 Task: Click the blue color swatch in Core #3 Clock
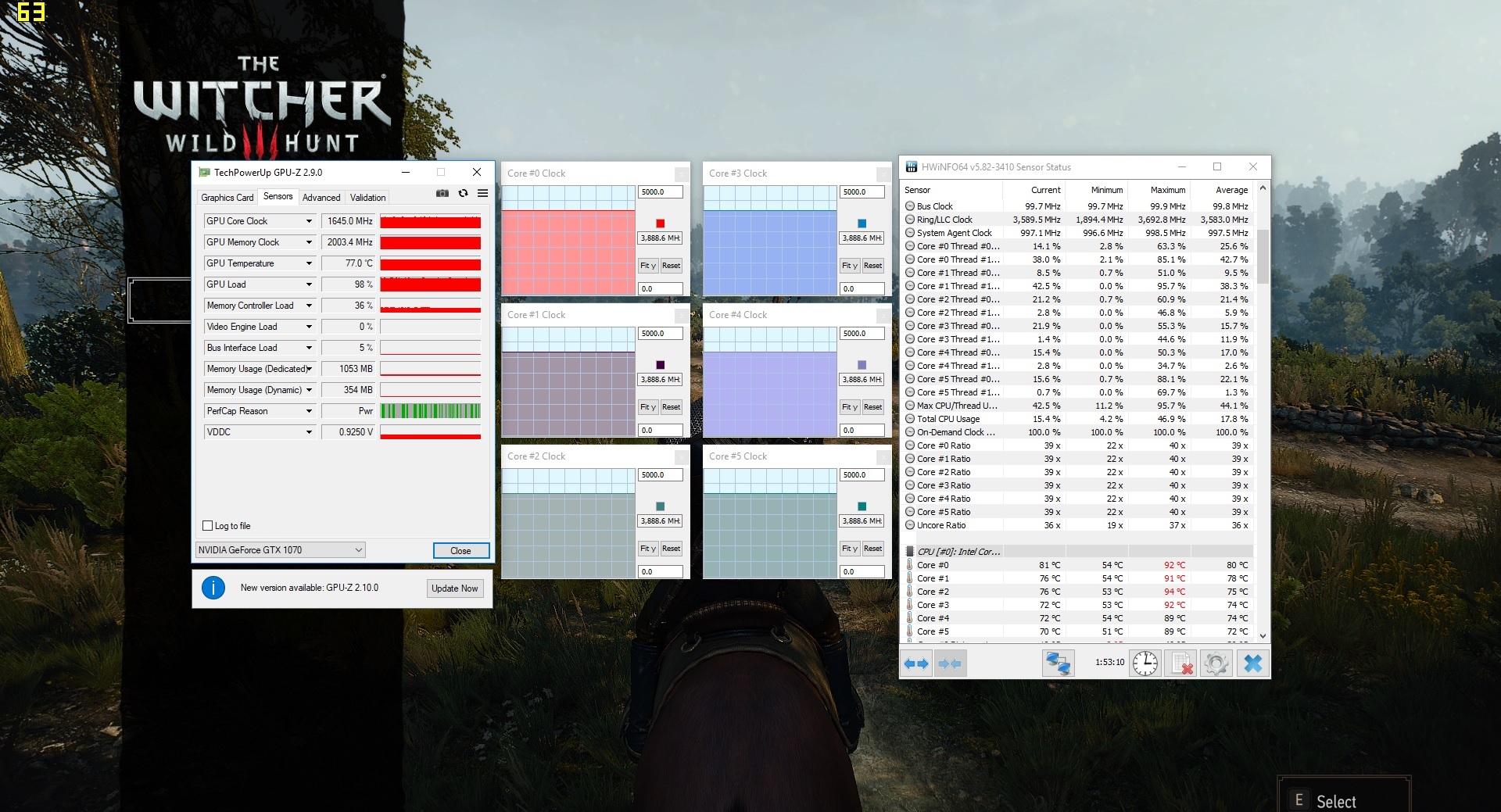(x=862, y=224)
